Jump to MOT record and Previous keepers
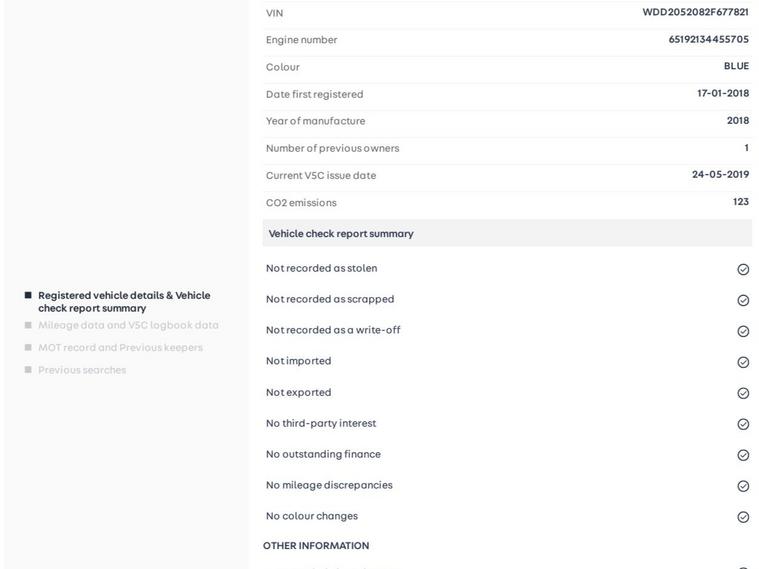 coord(120,348)
